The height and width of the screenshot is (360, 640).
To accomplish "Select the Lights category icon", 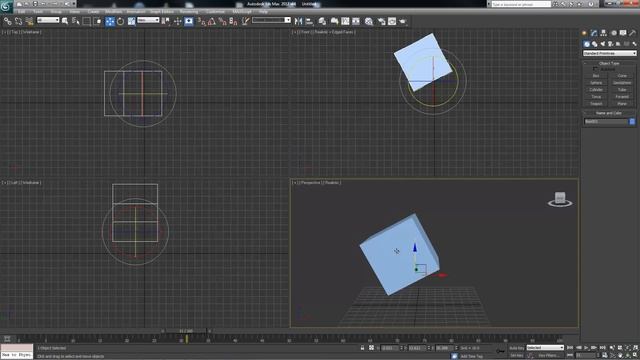I will pos(603,44).
